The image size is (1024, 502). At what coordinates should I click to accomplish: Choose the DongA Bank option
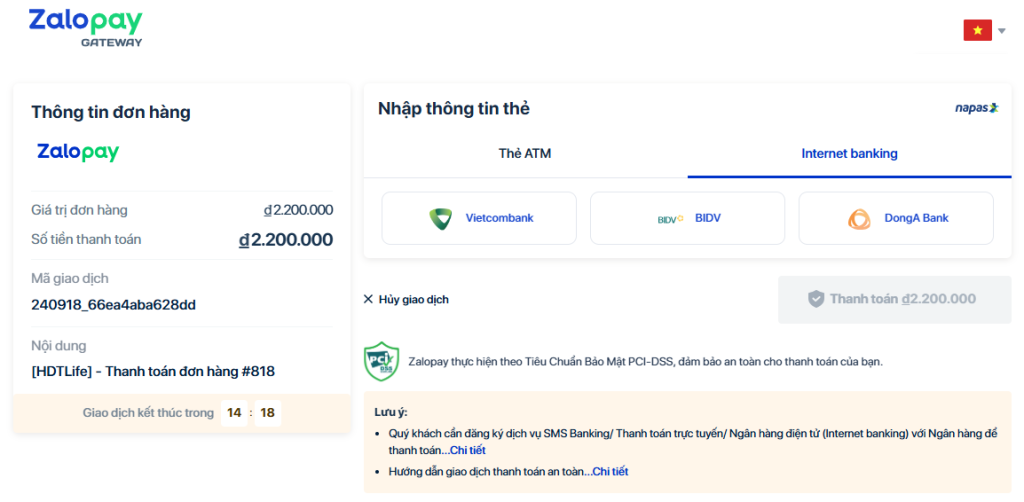click(x=895, y=218)
